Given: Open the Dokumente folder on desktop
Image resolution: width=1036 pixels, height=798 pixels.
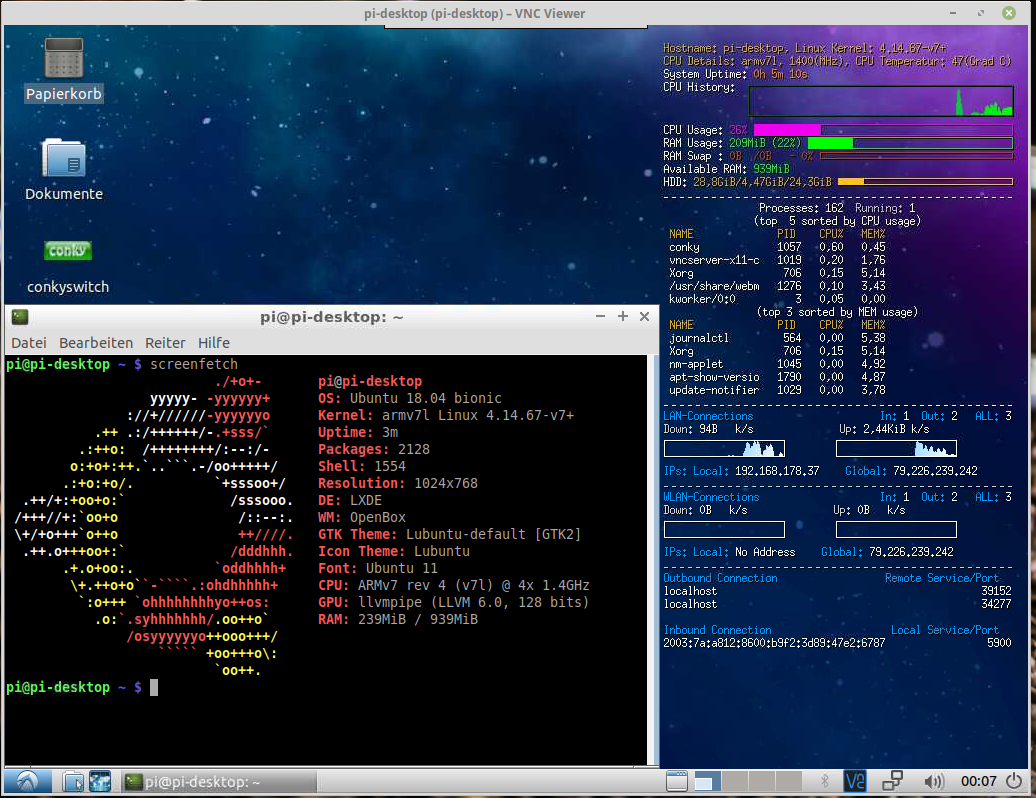Looking at the screenshot, I should (64, 159).
